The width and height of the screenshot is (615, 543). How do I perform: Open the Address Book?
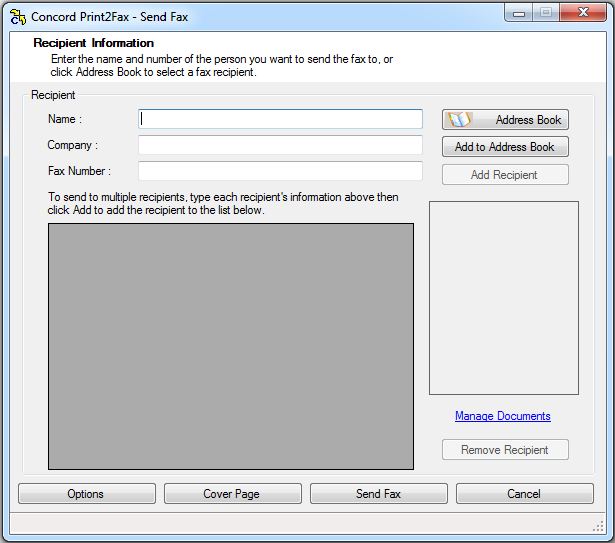505,120
